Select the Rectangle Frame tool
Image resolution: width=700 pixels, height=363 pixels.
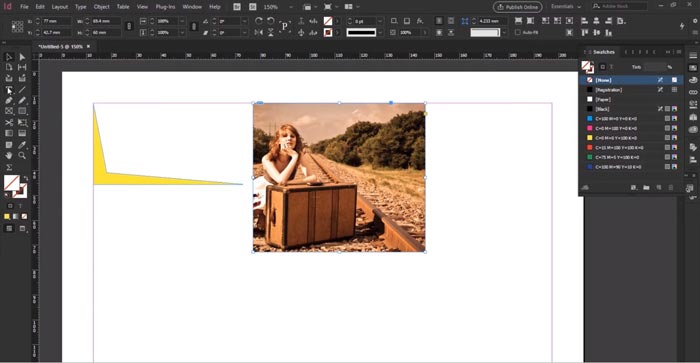coord(8,111)
